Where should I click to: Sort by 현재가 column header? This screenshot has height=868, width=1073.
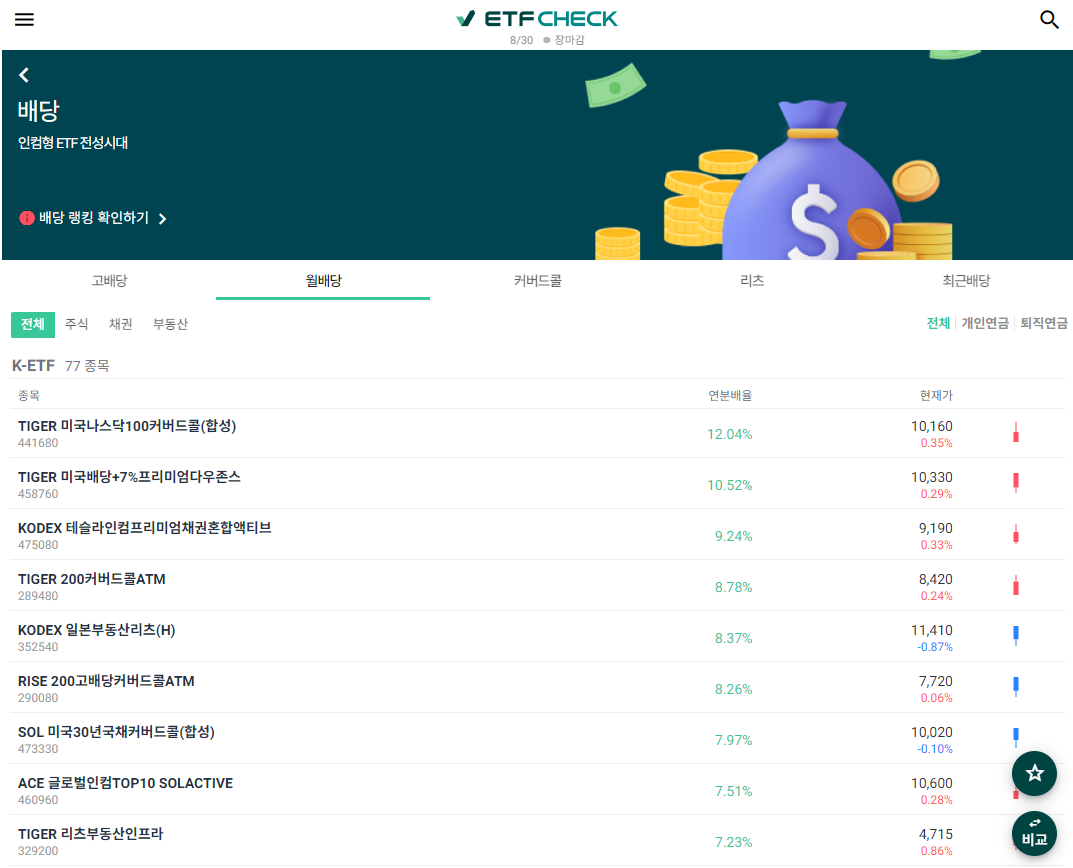[935, 395]
